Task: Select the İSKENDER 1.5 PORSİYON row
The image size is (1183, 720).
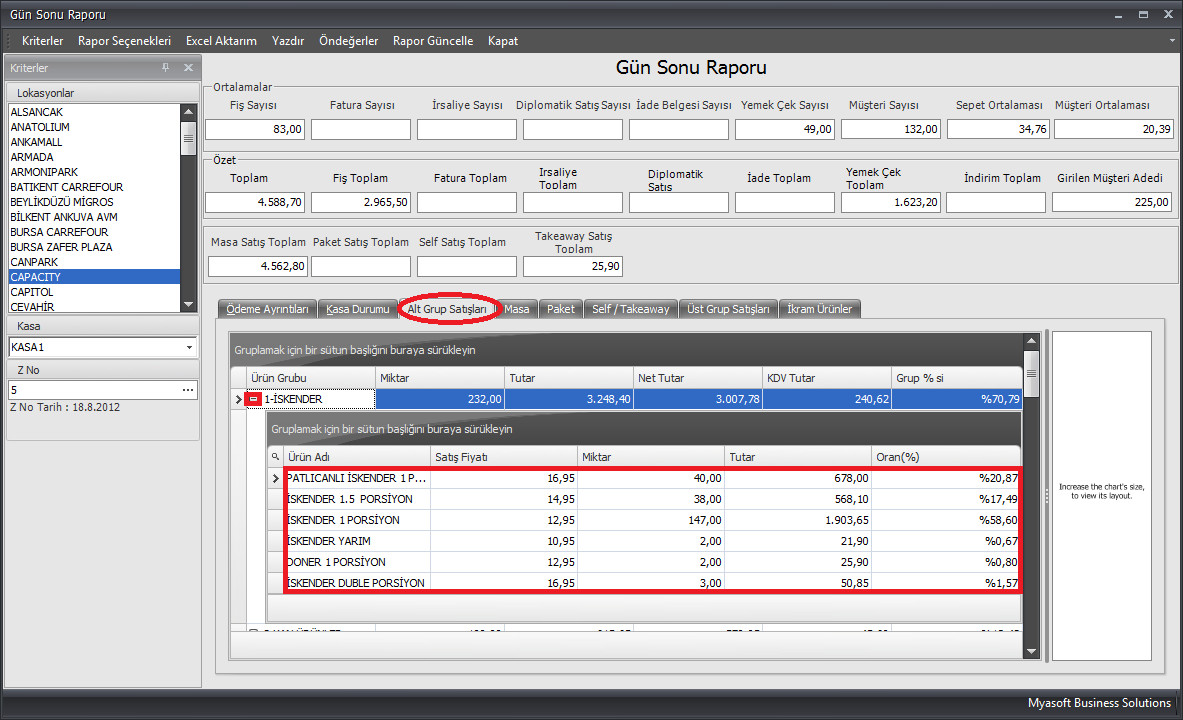Action: [653, 499]
